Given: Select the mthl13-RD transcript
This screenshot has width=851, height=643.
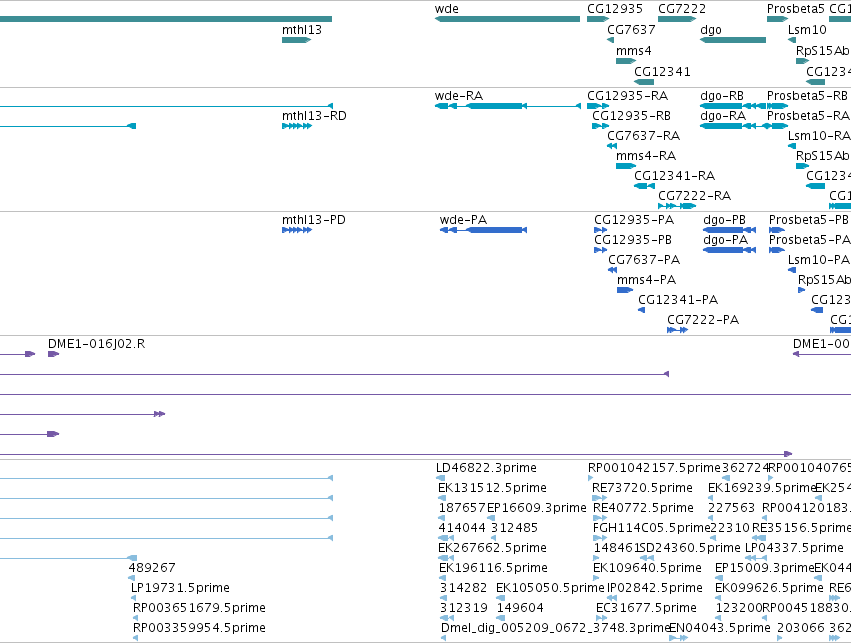Looking at the screenshot, I should pos(297,126).
